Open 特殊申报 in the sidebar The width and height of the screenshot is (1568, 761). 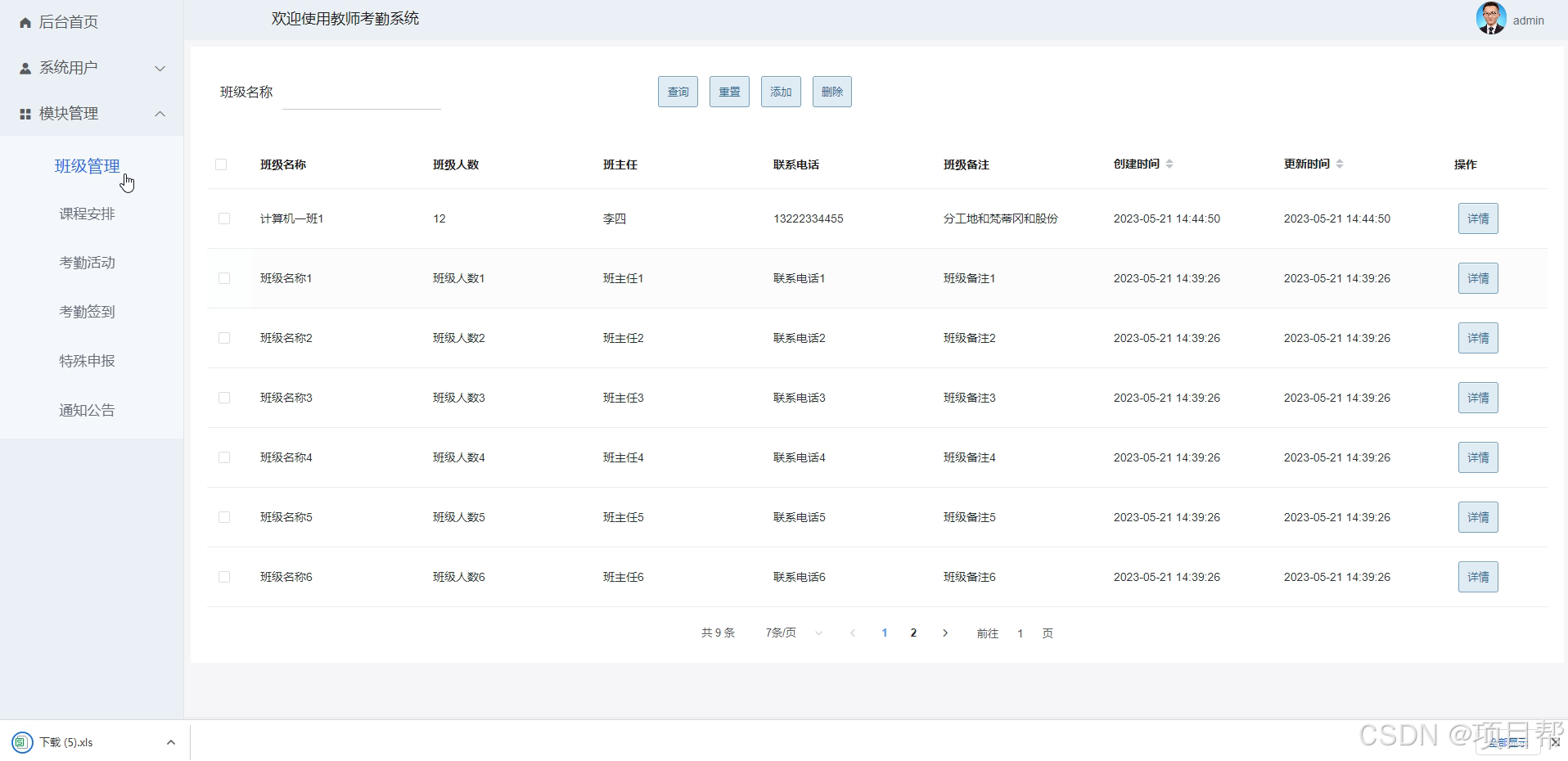88,361
